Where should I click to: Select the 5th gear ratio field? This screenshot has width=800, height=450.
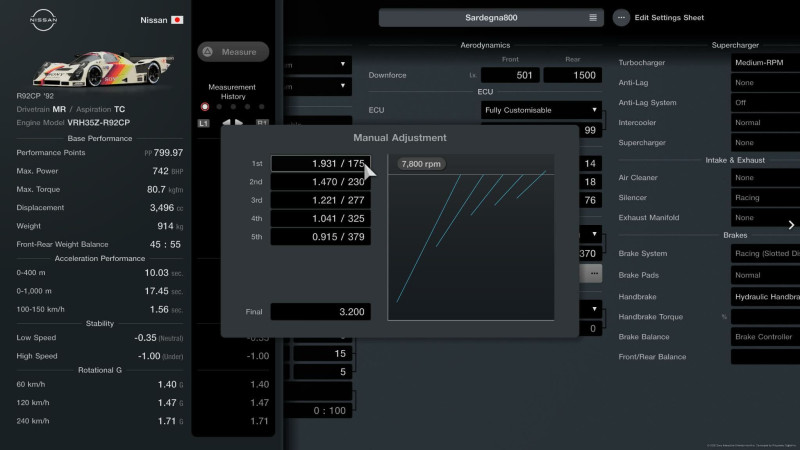pyautogui.click(x=320, y=237)
